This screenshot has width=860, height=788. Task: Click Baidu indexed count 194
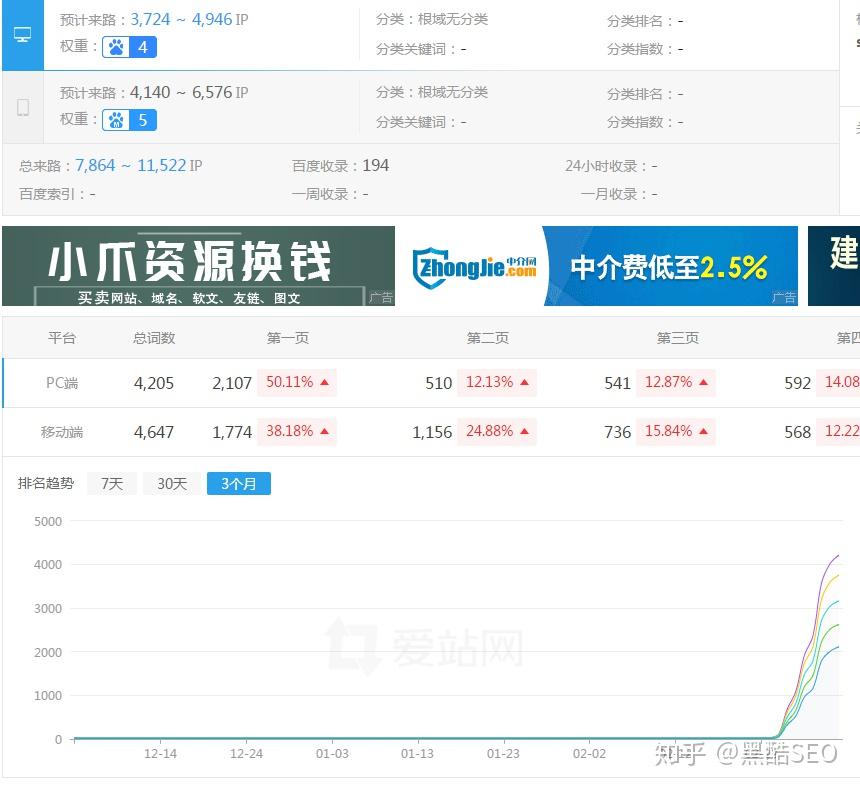(x=376, y=166)
